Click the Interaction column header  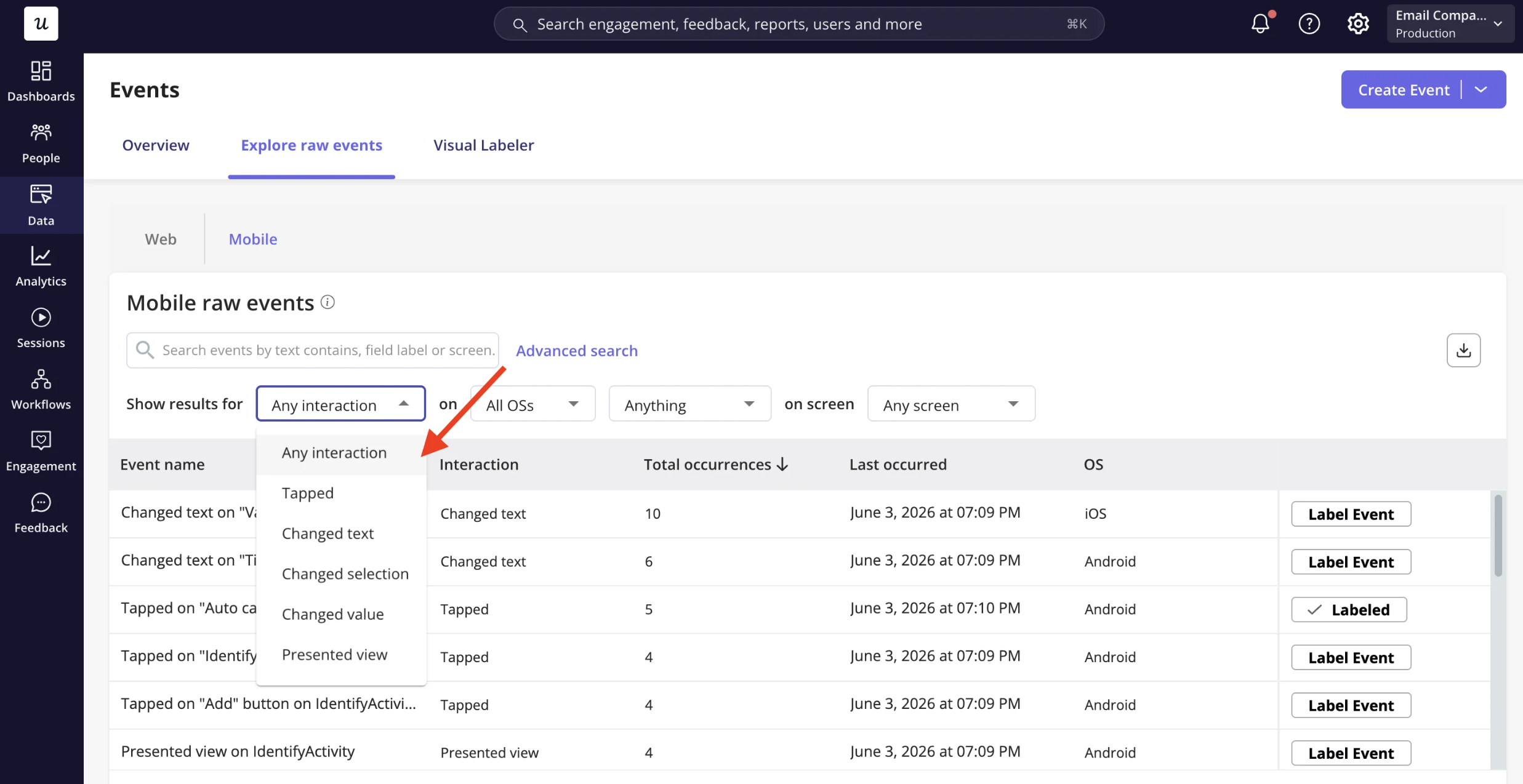pos(479,465)
